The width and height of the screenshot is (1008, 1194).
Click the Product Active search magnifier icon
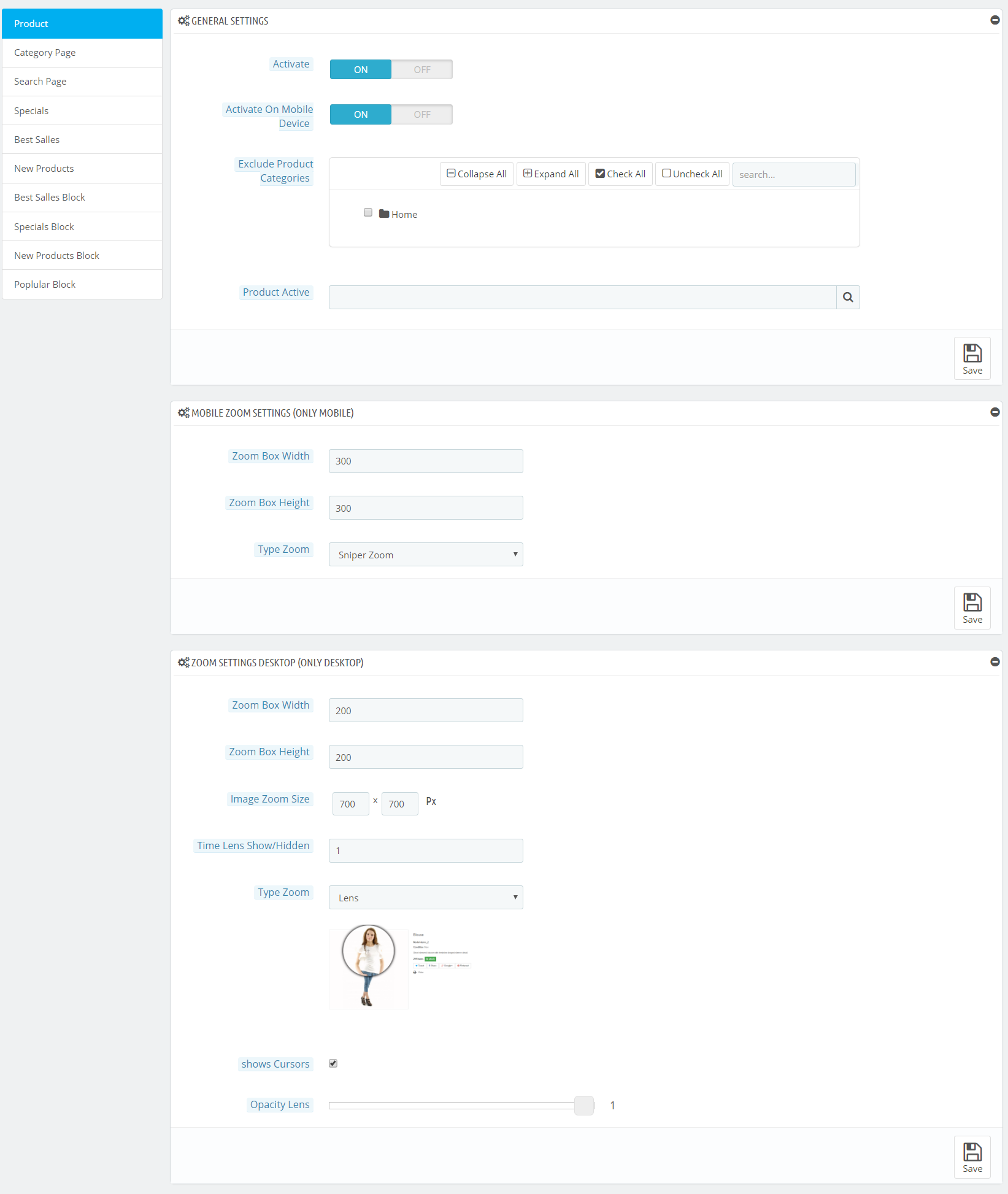848,298
